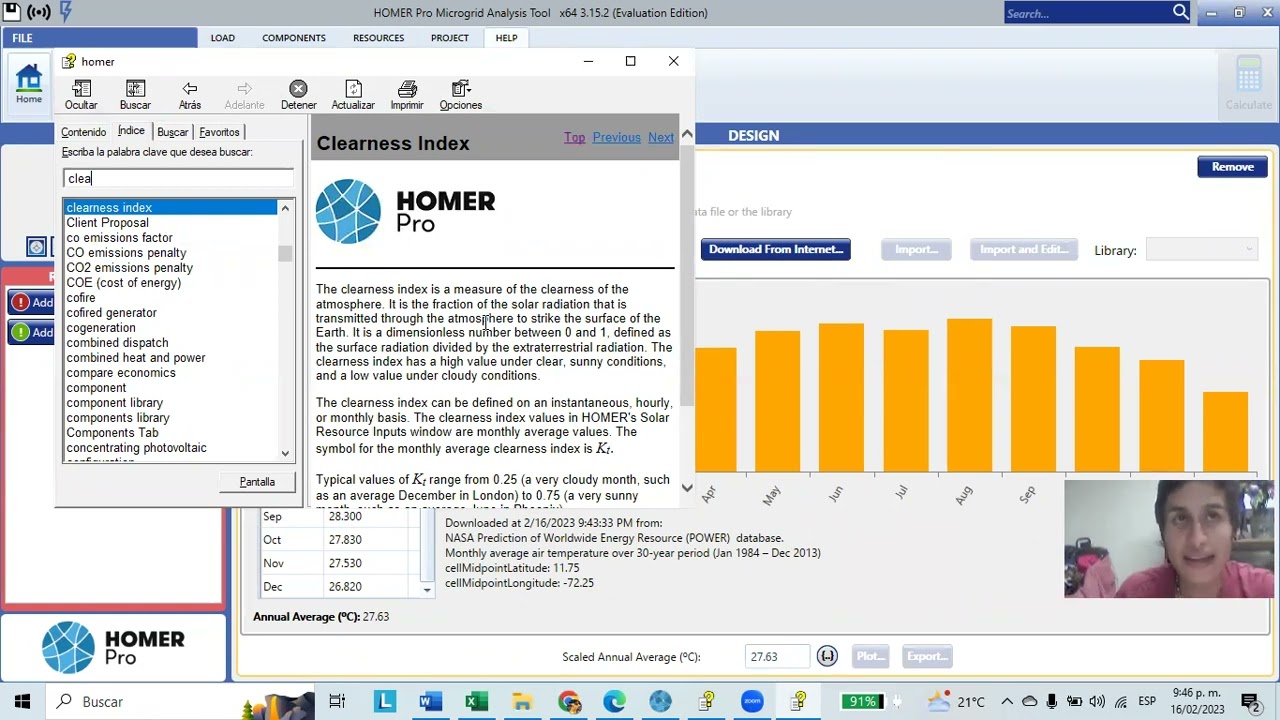1280x720 pixels.
Task: Click the Calculate icon
Action: [1249, 84]
